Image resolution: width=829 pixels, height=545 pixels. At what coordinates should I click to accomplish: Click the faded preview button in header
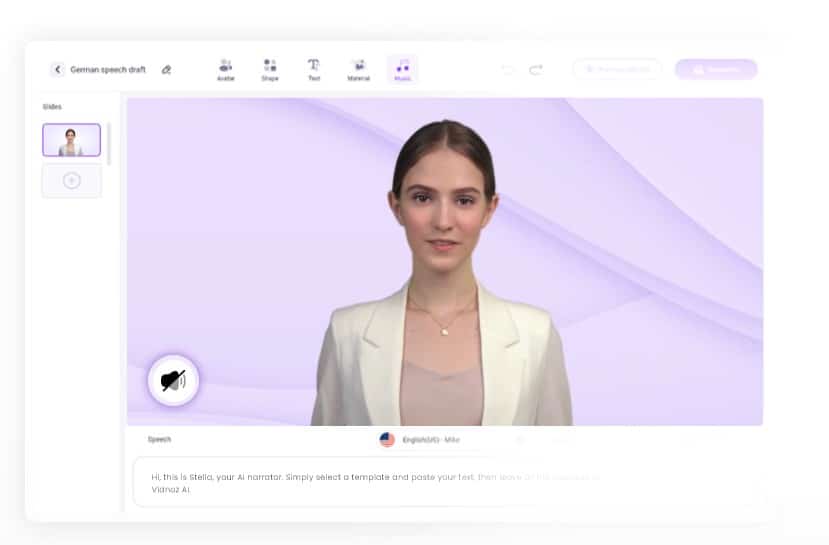click(x=617, y=69)
